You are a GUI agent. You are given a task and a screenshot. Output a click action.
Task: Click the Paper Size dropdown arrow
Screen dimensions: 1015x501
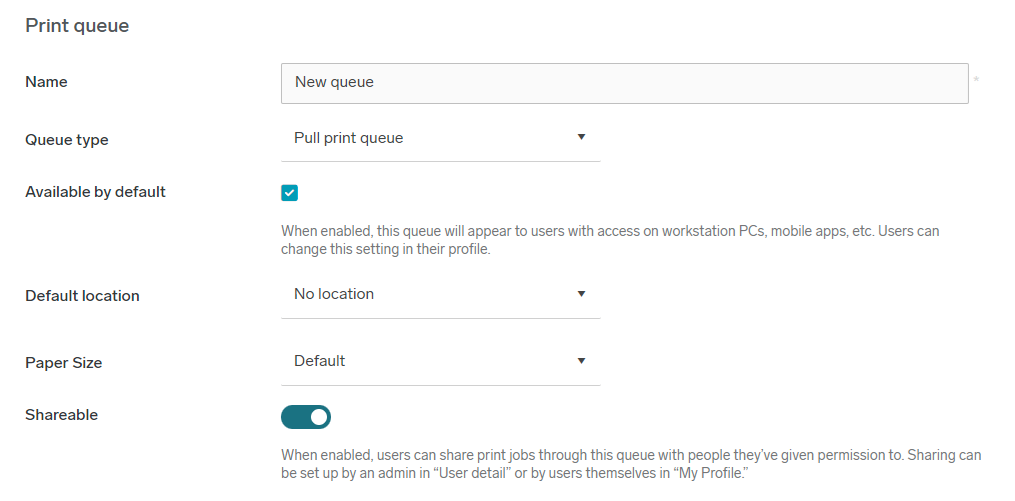click(x=581, y=361)
